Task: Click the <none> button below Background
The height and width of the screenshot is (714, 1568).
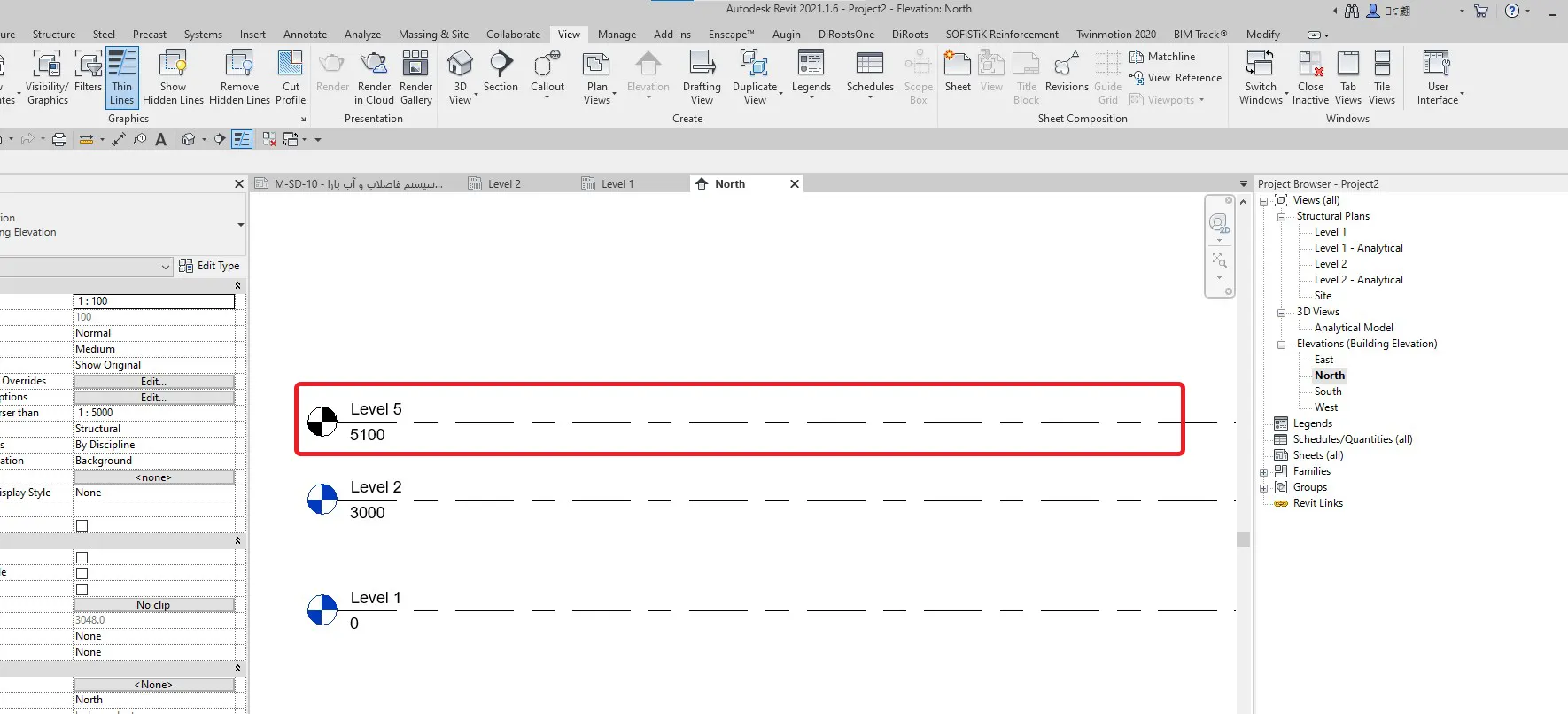Action: [x=153, y=477]
